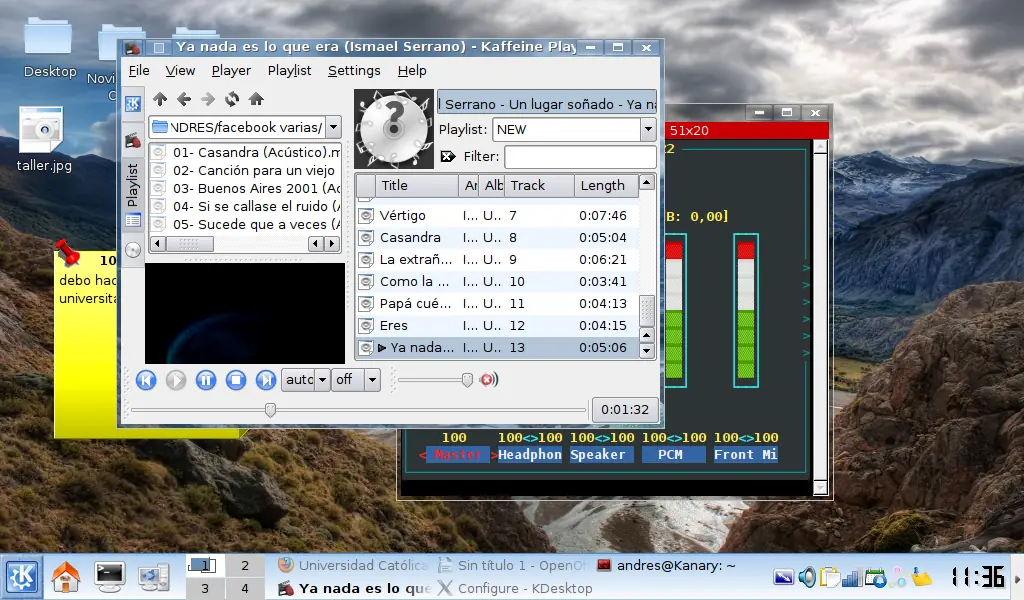Screen dimensions: 1024x600
Task: Open the KDE K menu
Action: click(x=22, y=577)
